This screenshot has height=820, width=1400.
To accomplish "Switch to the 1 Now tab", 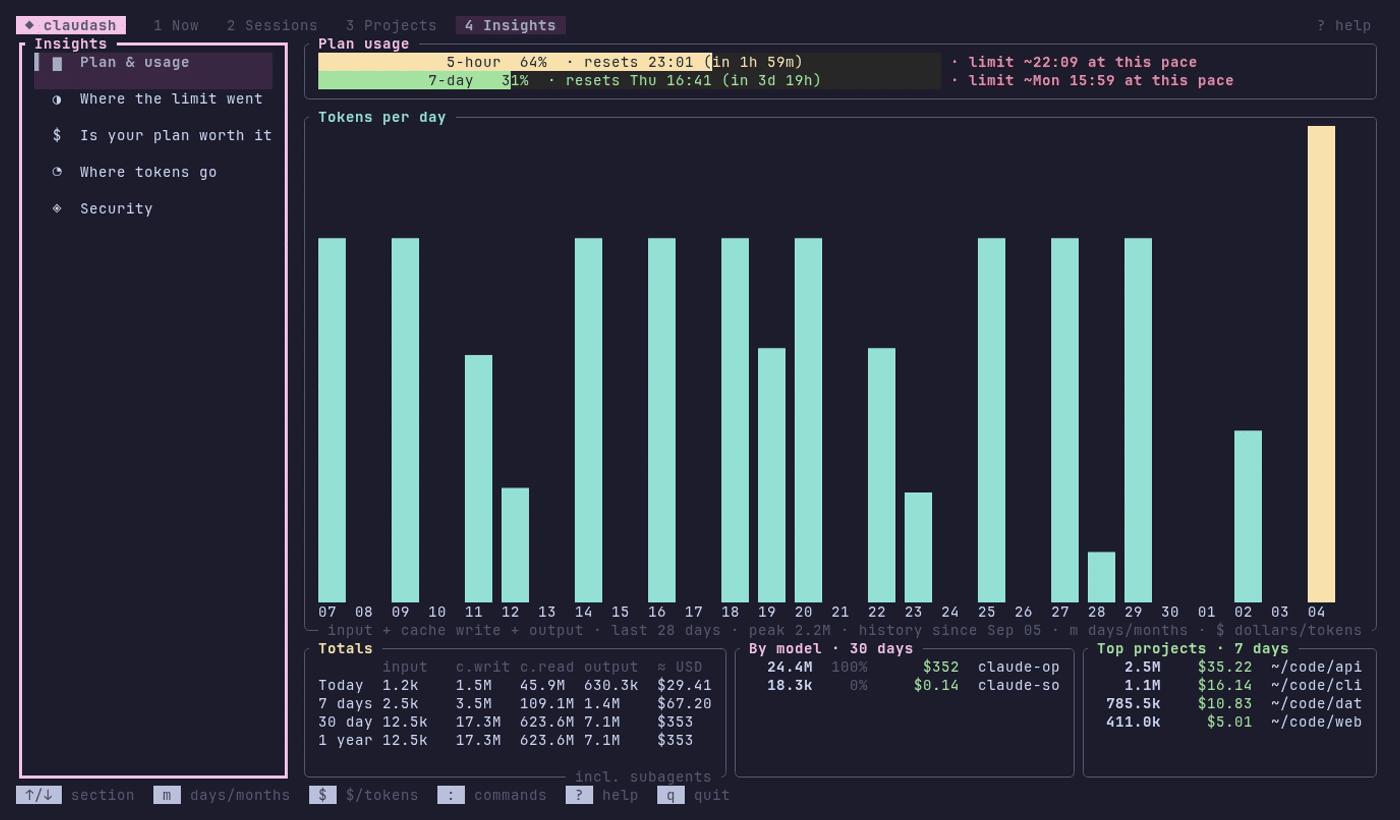I will click(176, 26).
